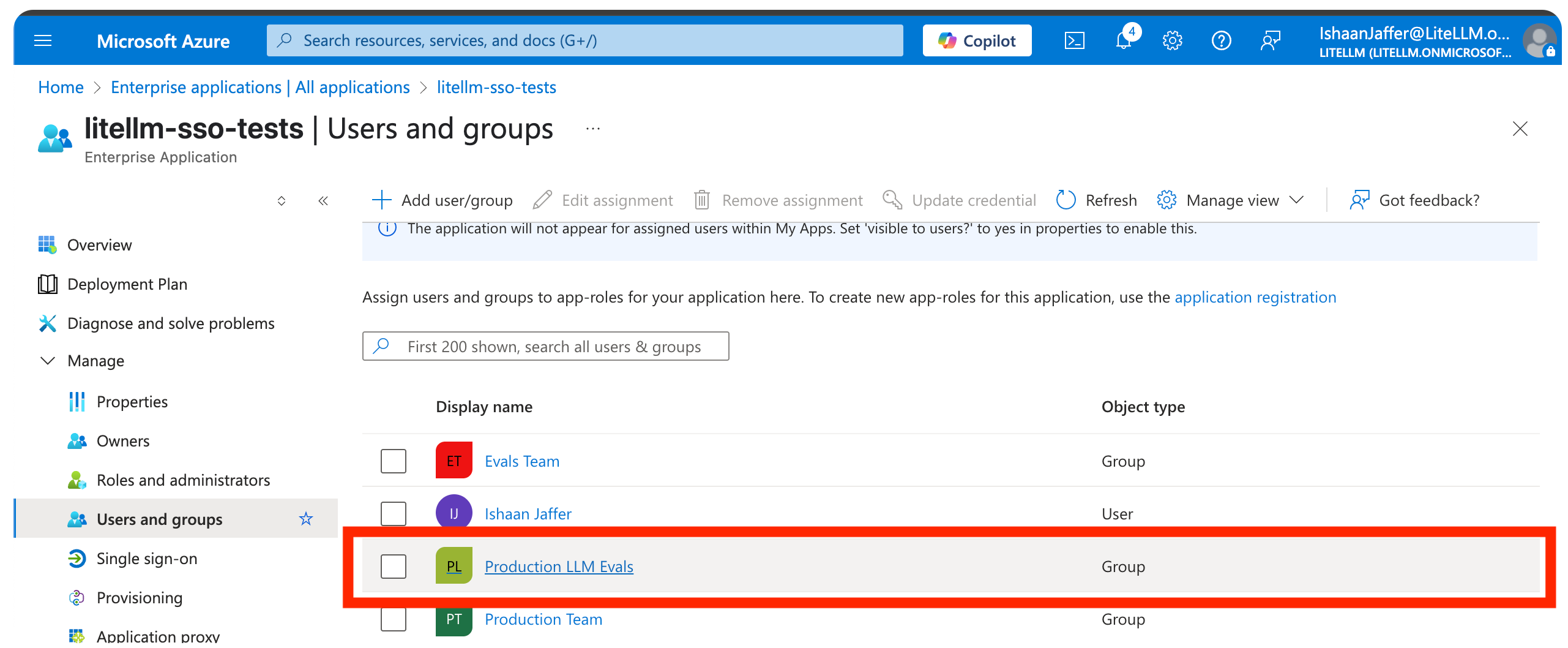This screenshot has width=1568, height=648.
Task: Open the hamburger portal menu
Action: click(43, 41)
